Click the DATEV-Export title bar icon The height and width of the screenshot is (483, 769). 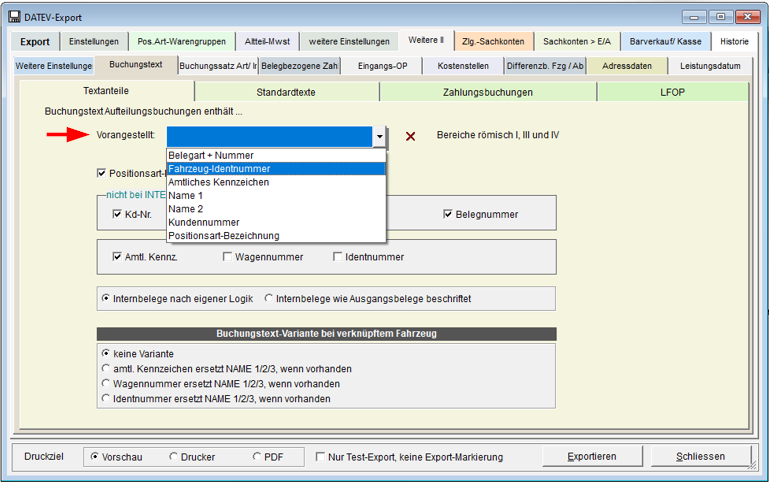[15, 17]
